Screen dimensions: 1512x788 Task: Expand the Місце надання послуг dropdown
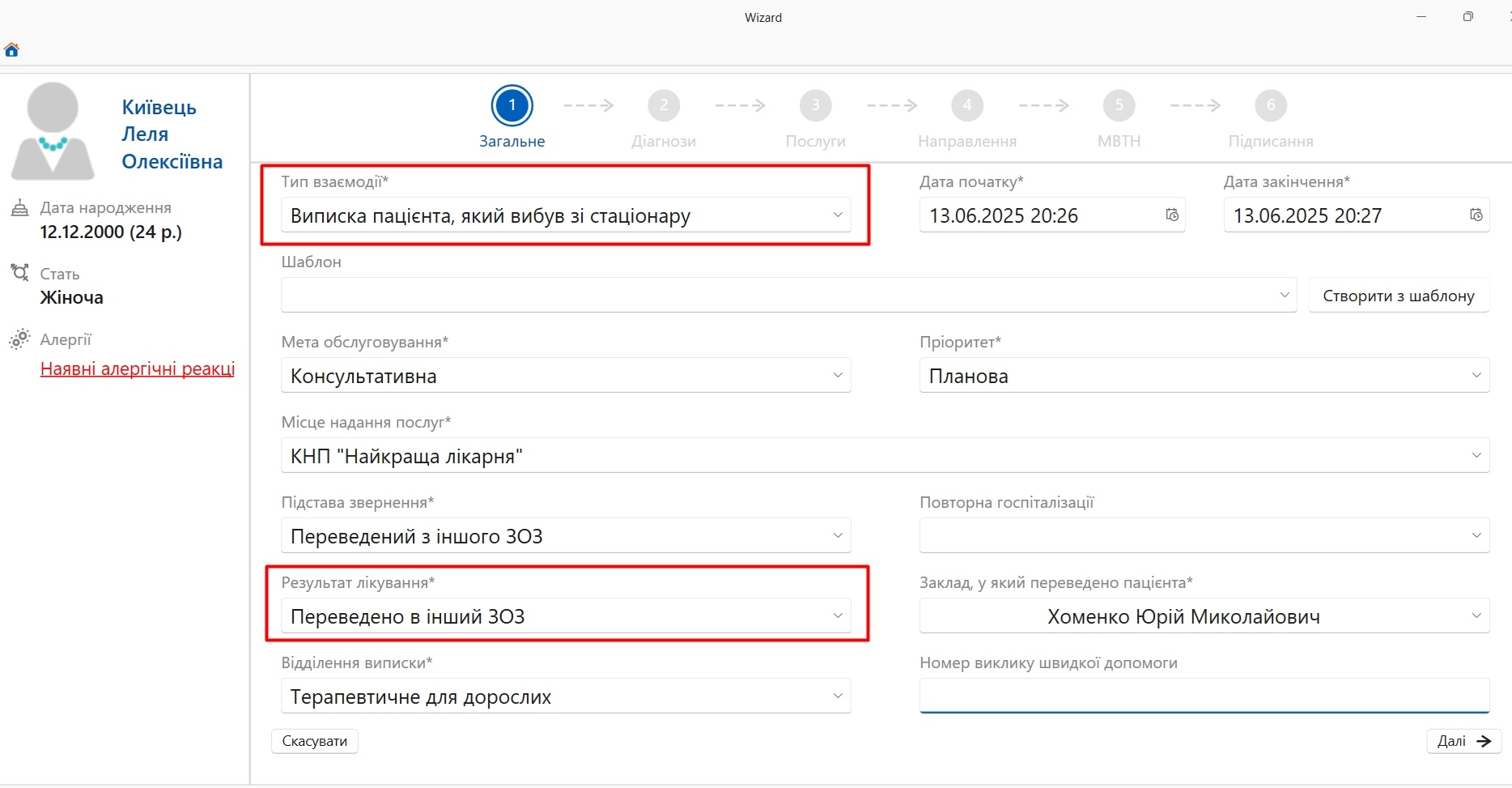point(1476,456)
